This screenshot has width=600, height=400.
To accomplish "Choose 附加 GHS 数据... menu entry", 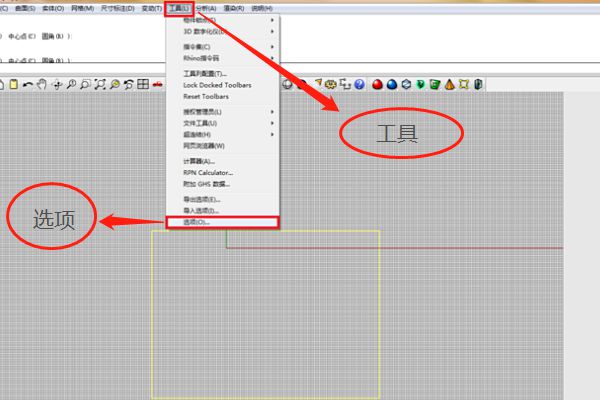I will 222,184.
